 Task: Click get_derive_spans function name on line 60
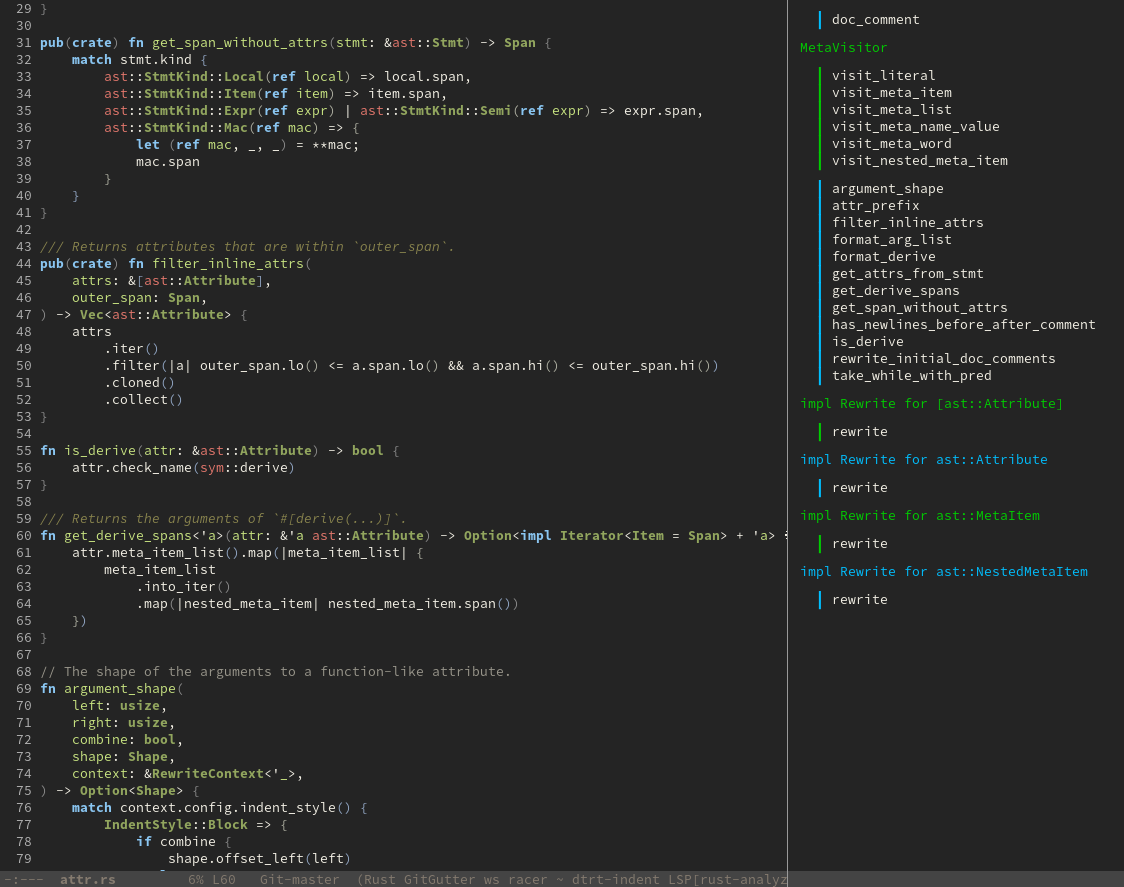[128, 536]
